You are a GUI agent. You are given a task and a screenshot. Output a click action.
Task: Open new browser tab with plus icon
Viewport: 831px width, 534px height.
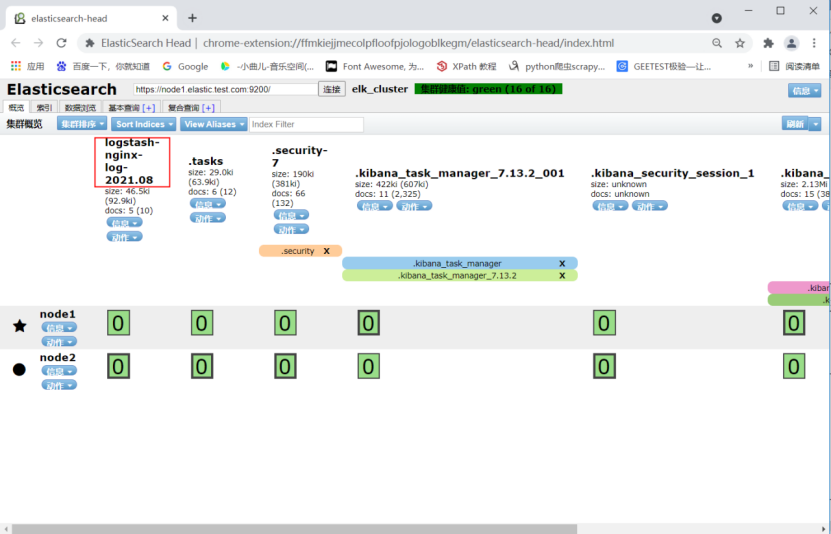(x=192, y=18)
